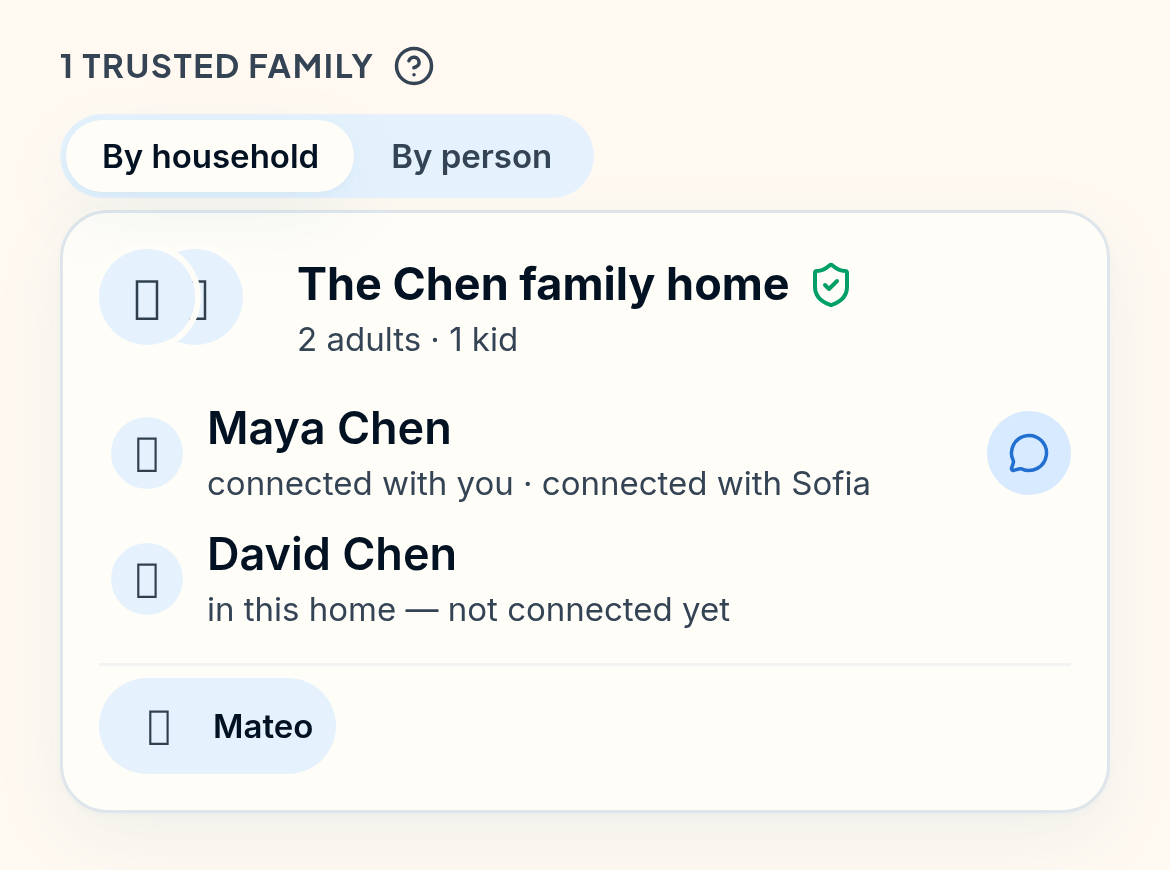Image resolution: width=1170 pixels, height=870 pixels.
Task: Click the green verified shield badge
Action: pyautogui.click(x=830, y=285)
